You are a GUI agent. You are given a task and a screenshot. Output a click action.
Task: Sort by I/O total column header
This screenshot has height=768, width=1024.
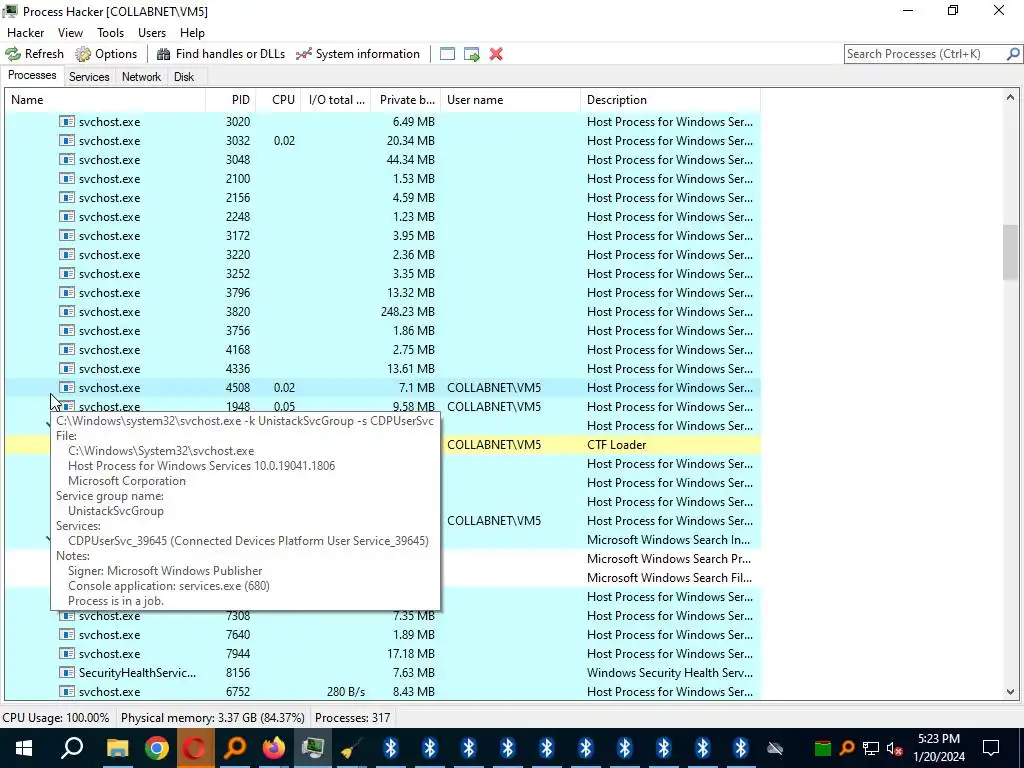click(x=336, y=100)
